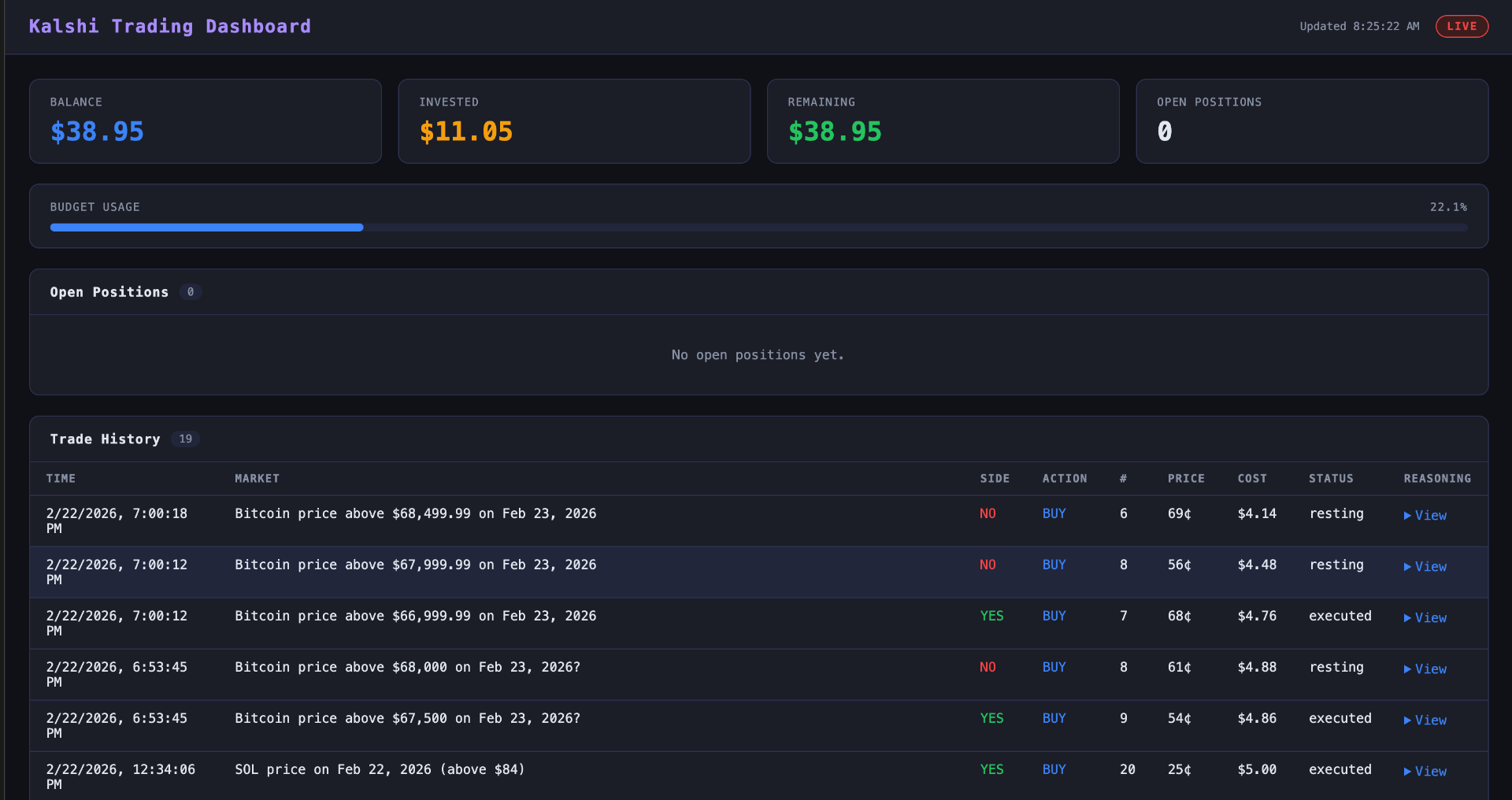This screenshot has height=800, width=1512.
Task: Click the $4.76 cost cell
Action: 1257,616
